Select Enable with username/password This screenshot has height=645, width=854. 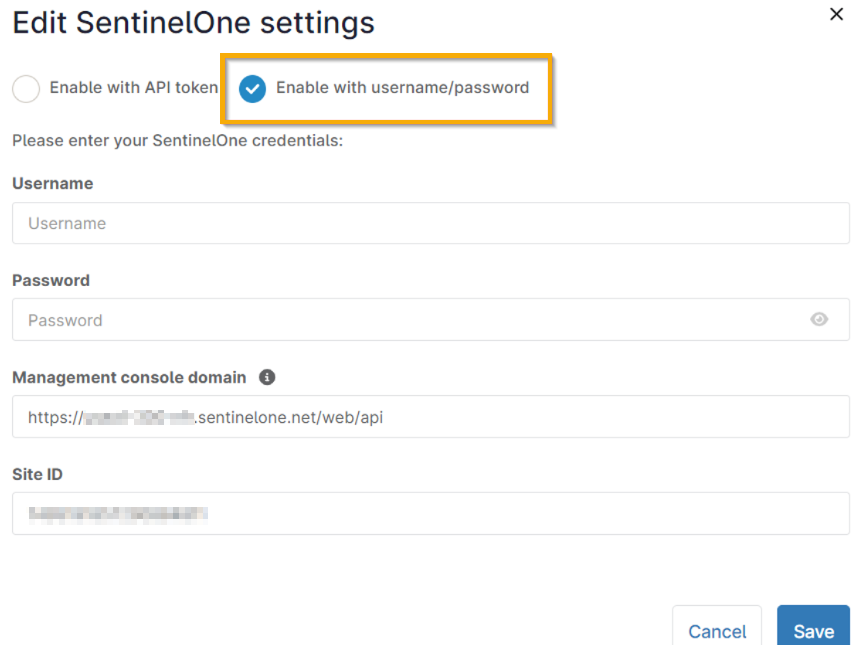pos(253,88)
